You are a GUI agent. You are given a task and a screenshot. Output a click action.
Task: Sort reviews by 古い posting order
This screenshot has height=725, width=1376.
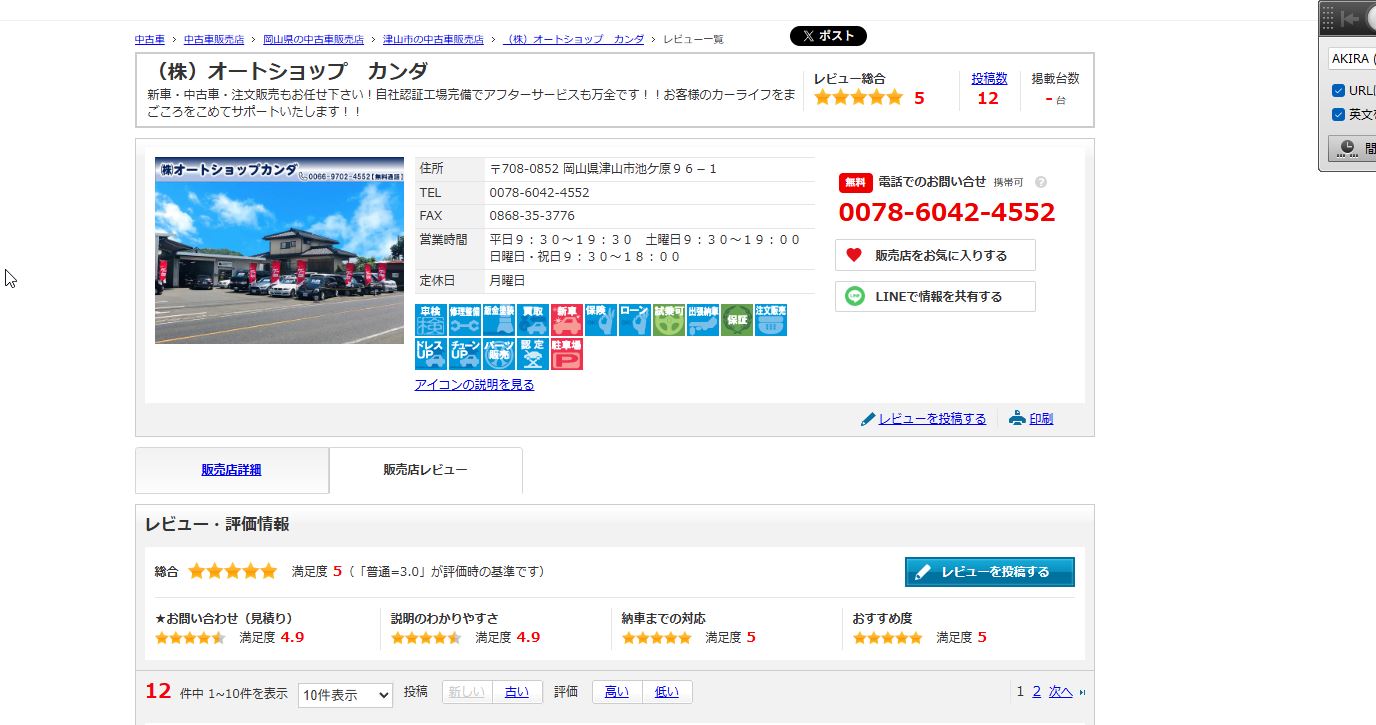[517, 692]
